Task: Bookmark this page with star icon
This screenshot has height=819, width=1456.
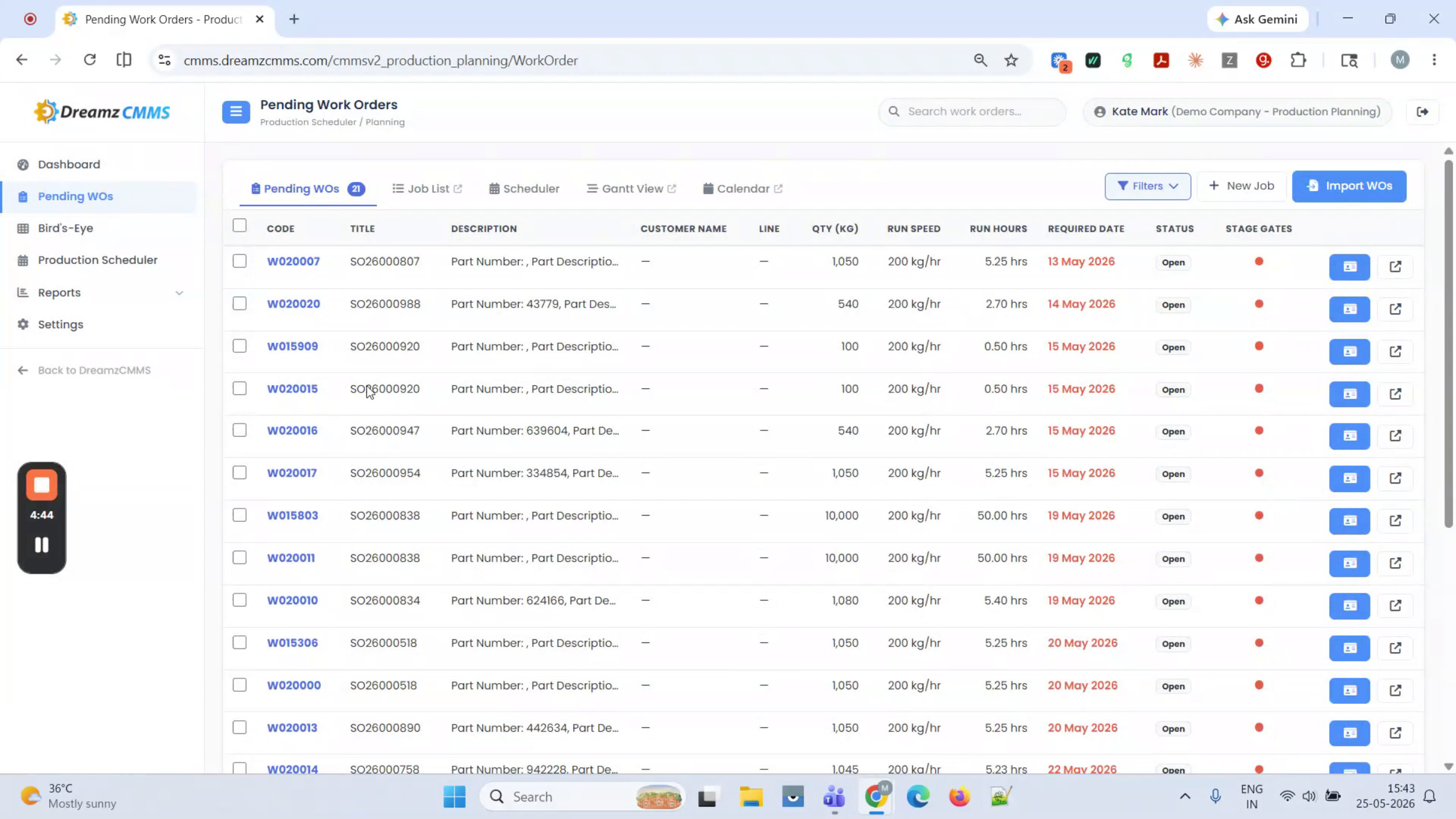Action: click(1011, 60)
